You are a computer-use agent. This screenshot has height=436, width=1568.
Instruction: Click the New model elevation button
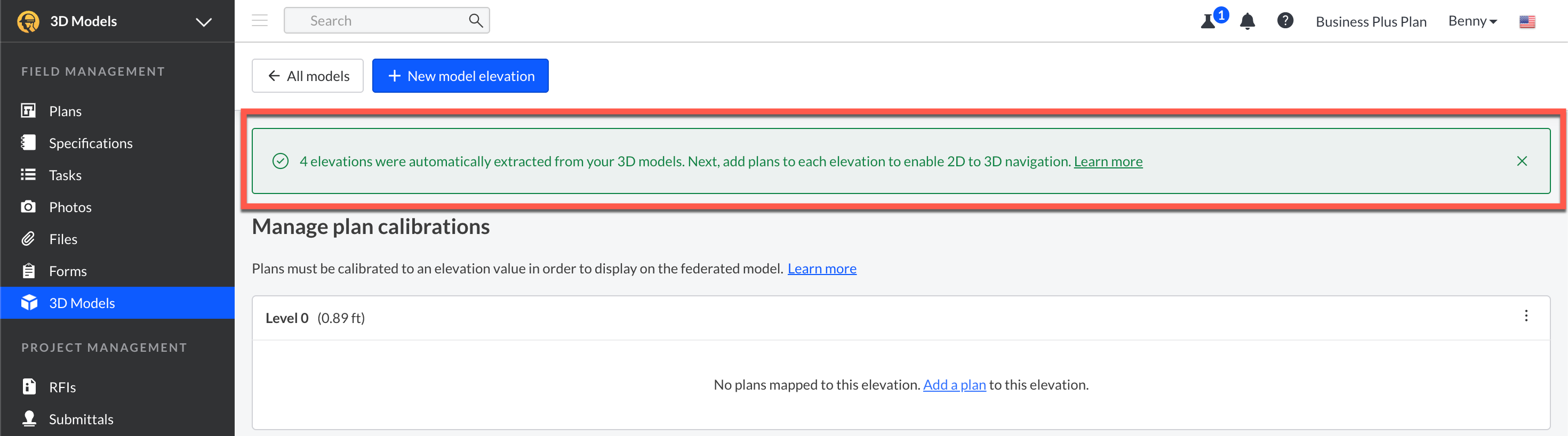pos(460,76)
